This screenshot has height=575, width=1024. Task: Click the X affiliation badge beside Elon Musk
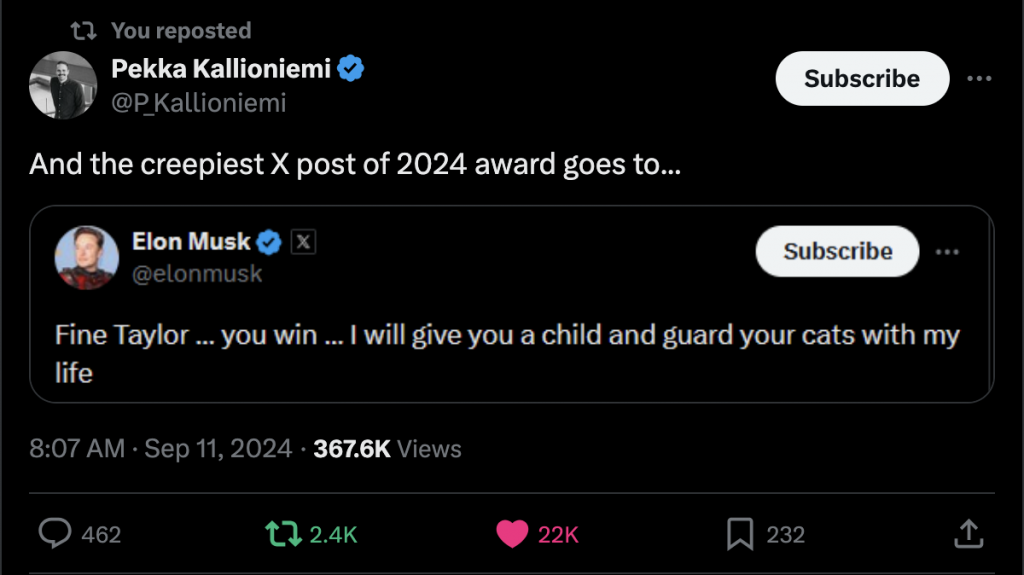pyautogui.click(x=303, y=241)
